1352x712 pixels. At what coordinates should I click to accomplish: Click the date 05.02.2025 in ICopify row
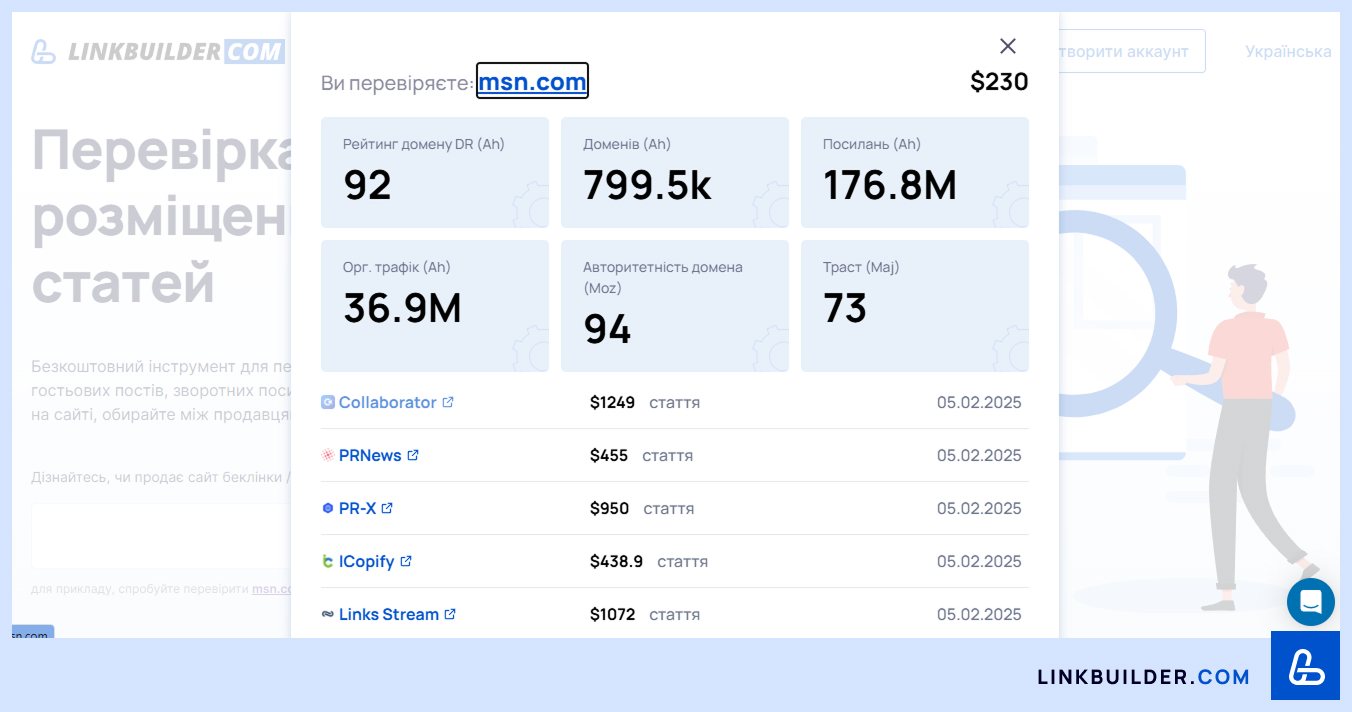point(979,561)
